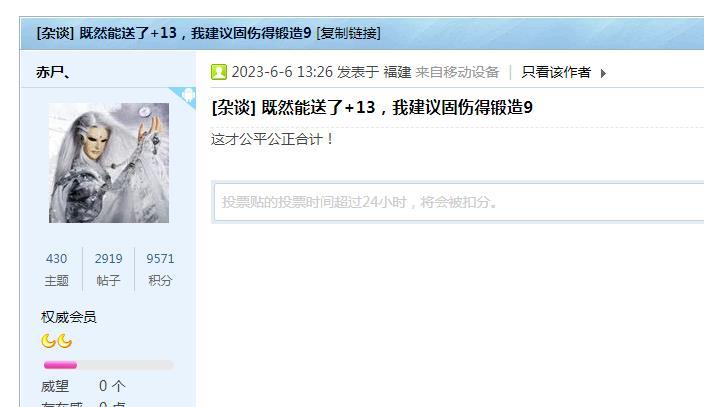Click the 威望 stat row
The height and width of the screenshot is (407, 704).
84,386
